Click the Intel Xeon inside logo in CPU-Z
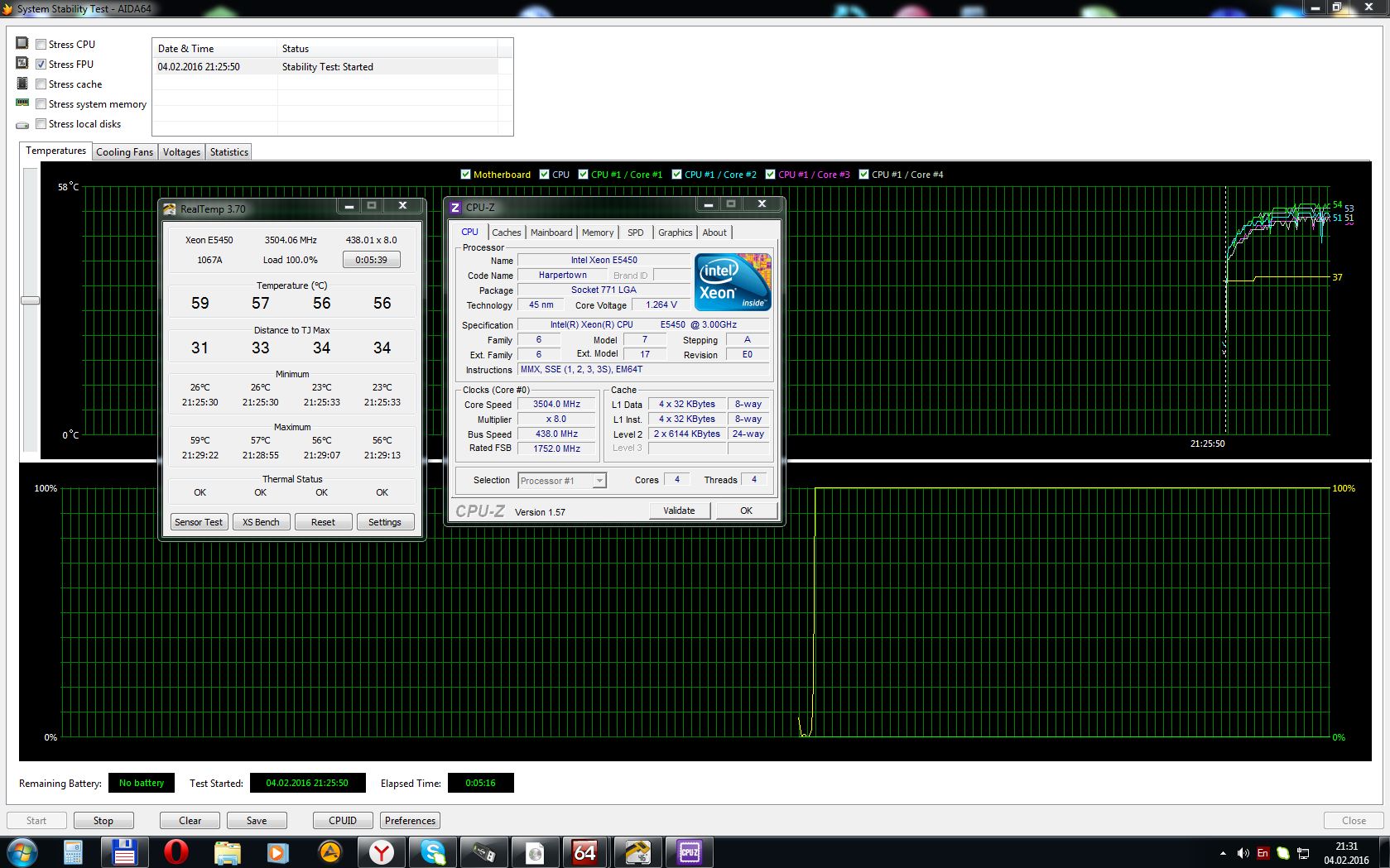Image resolution: width=1390 pixels, height=868 pixels. [733, 282]
